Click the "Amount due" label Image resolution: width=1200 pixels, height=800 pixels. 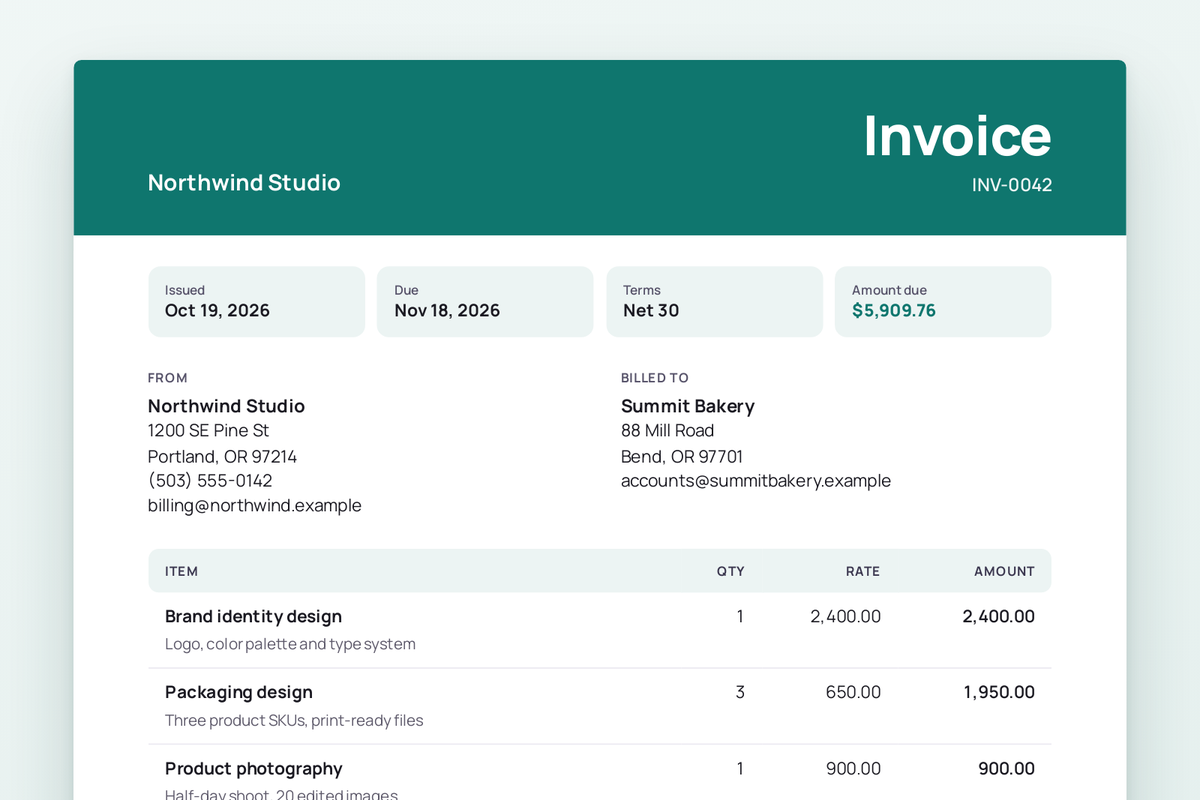pyautogui.click(x=889, y=290)
